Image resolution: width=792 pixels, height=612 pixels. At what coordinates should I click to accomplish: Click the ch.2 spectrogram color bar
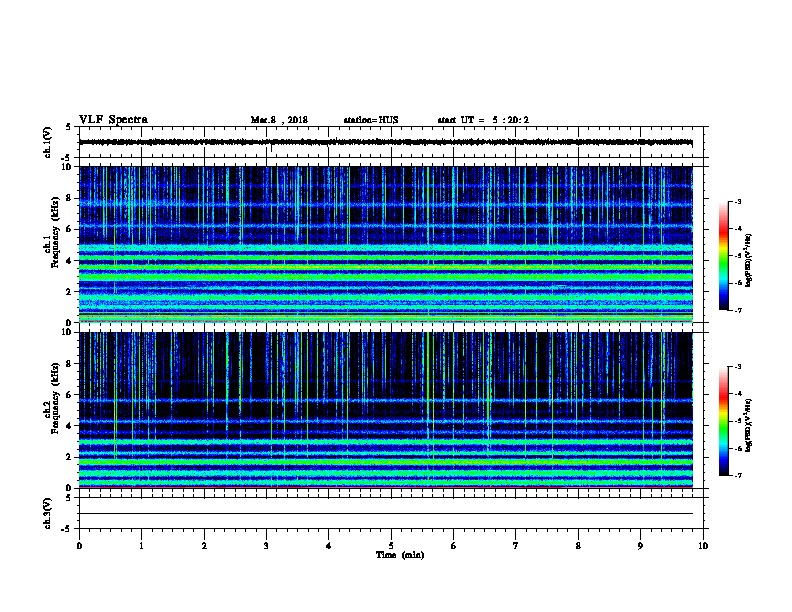point(723,421)
